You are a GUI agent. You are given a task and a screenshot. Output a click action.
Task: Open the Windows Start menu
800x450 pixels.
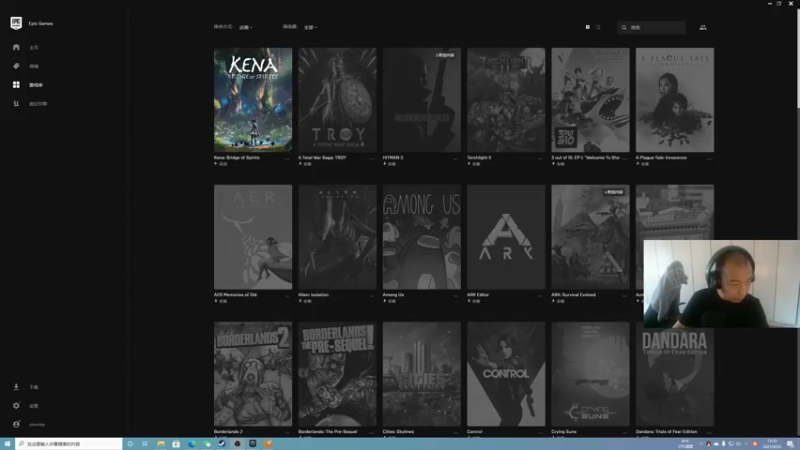click(7, 444)
